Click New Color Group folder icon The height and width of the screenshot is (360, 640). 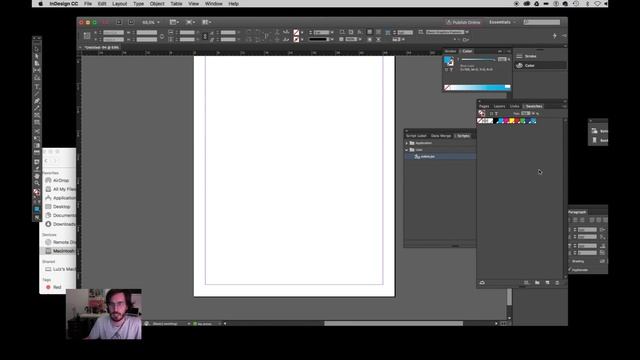tap(537, 282)
